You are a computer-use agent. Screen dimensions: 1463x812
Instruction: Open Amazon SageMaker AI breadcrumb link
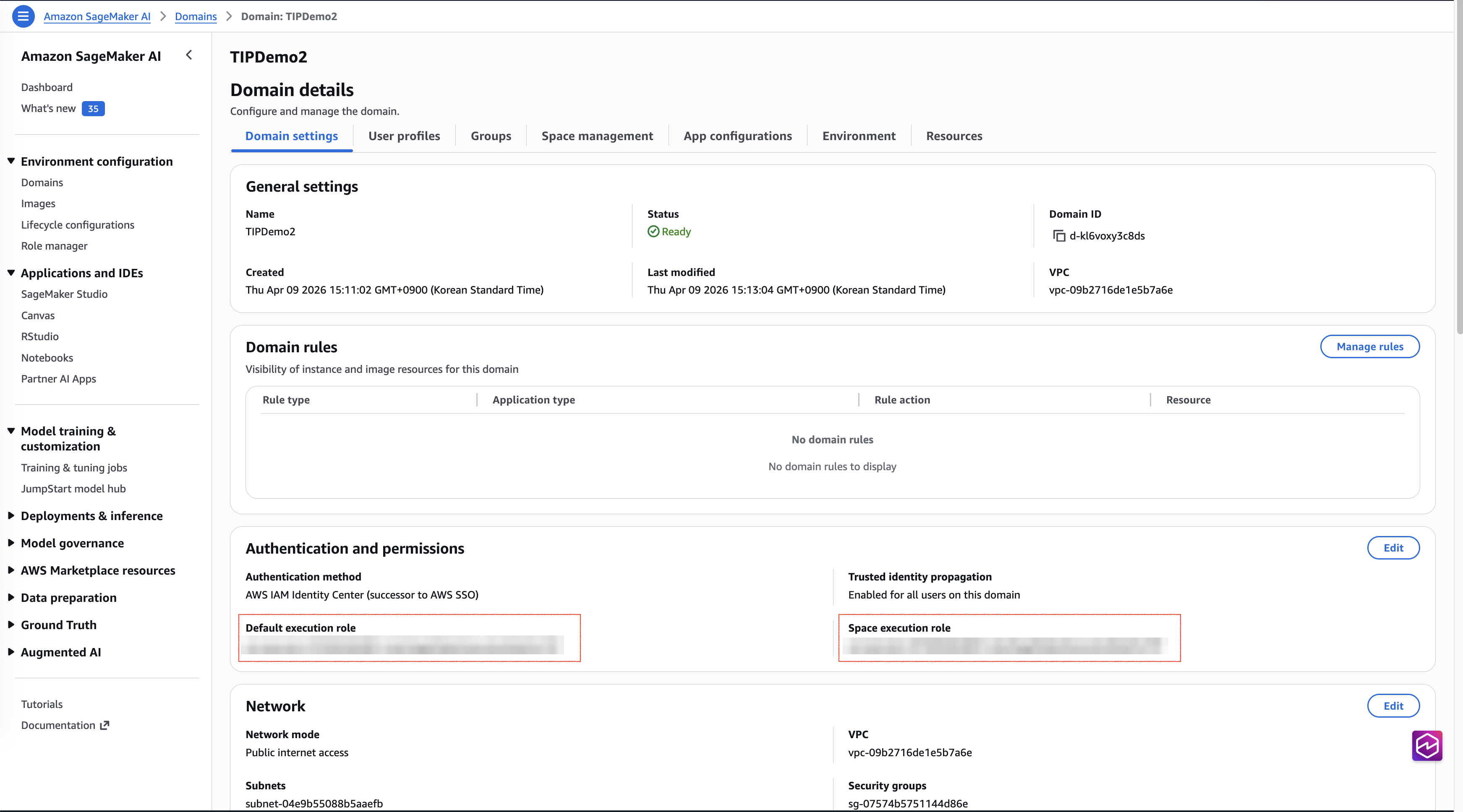pyautogui.click(x=97, y=16)
